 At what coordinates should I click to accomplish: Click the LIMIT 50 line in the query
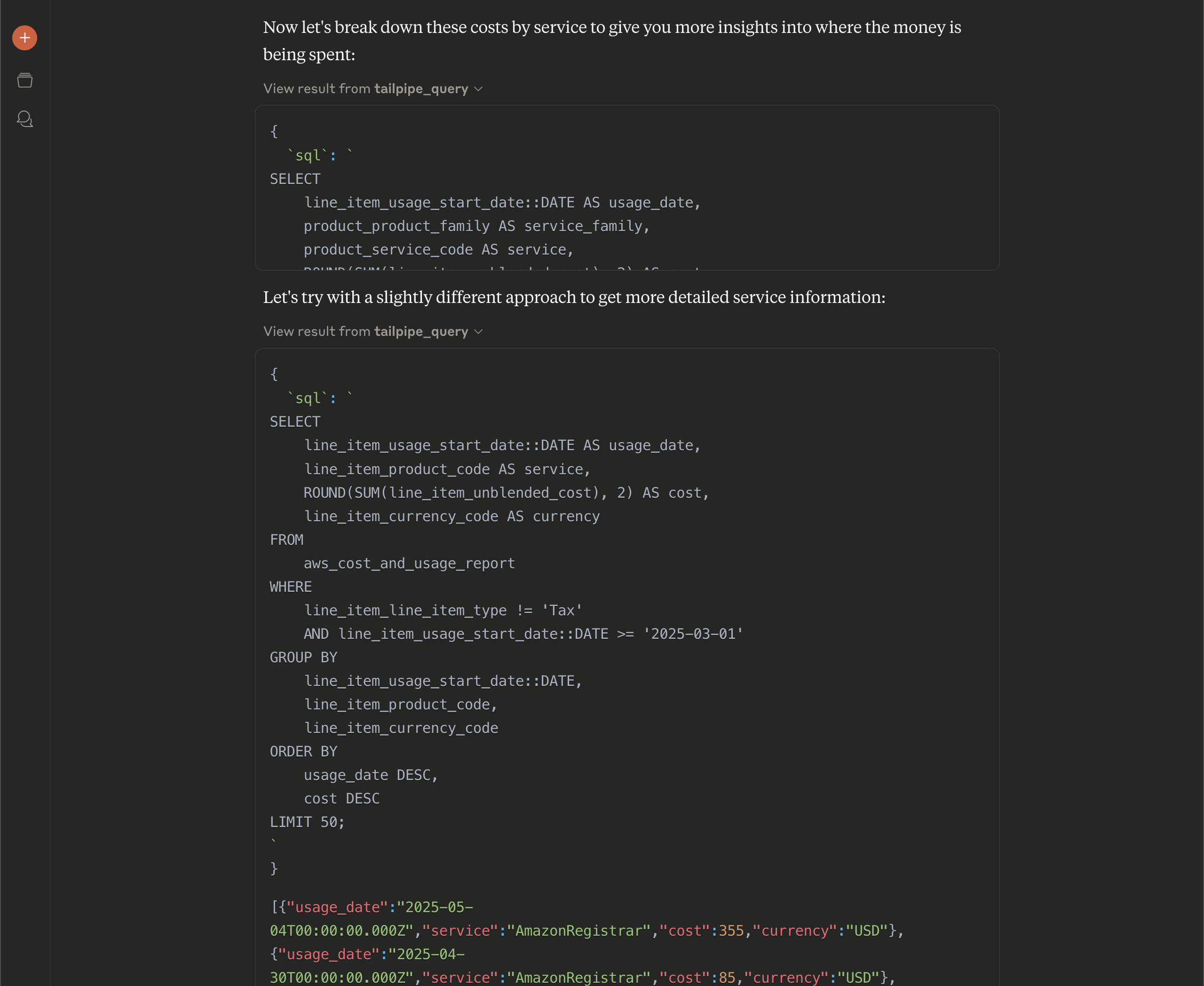307,822
